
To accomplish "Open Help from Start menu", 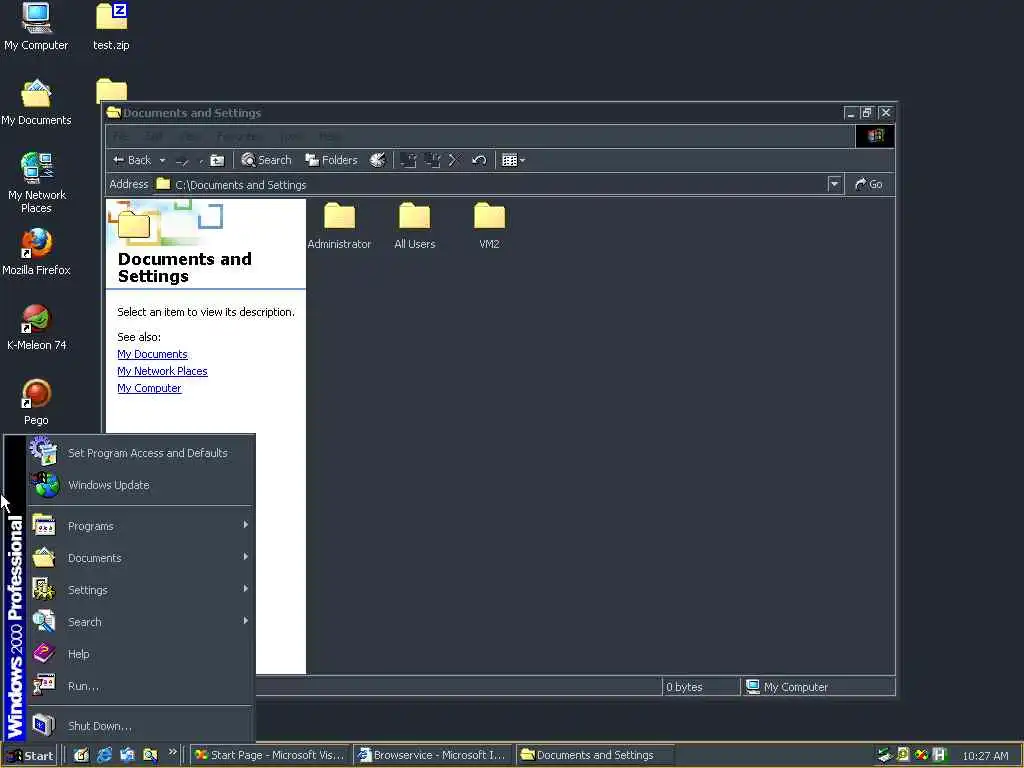I will [140, 654].
